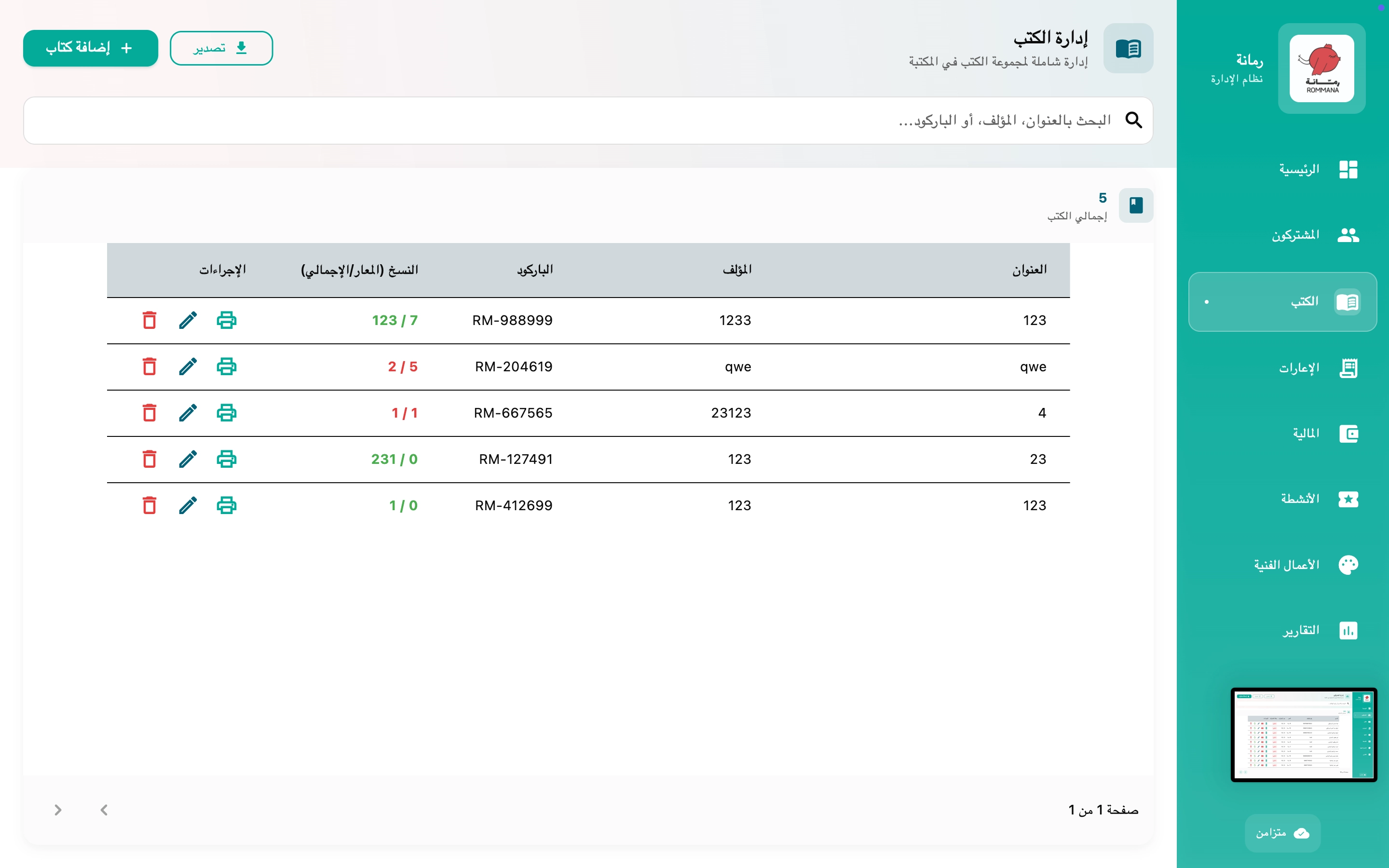The height and width of the screenshot is (868, 1389).
Task: Delete the book with barcode RM-988999
Action: tap(149, 320)
